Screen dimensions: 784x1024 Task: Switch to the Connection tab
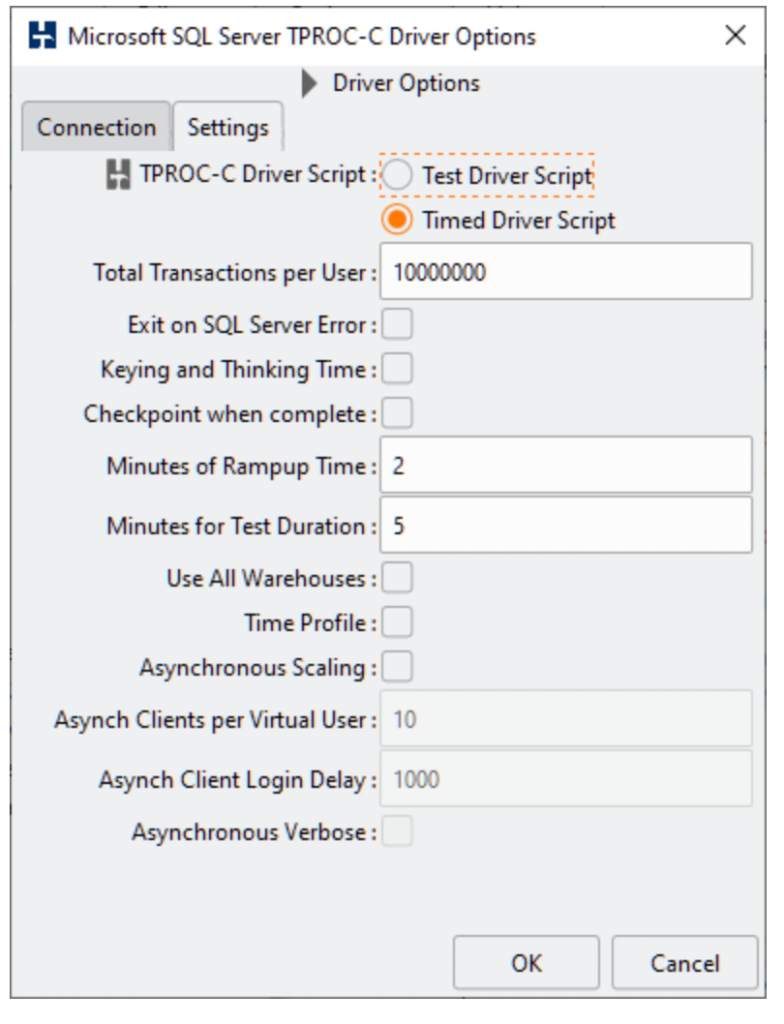coord(96,128)
